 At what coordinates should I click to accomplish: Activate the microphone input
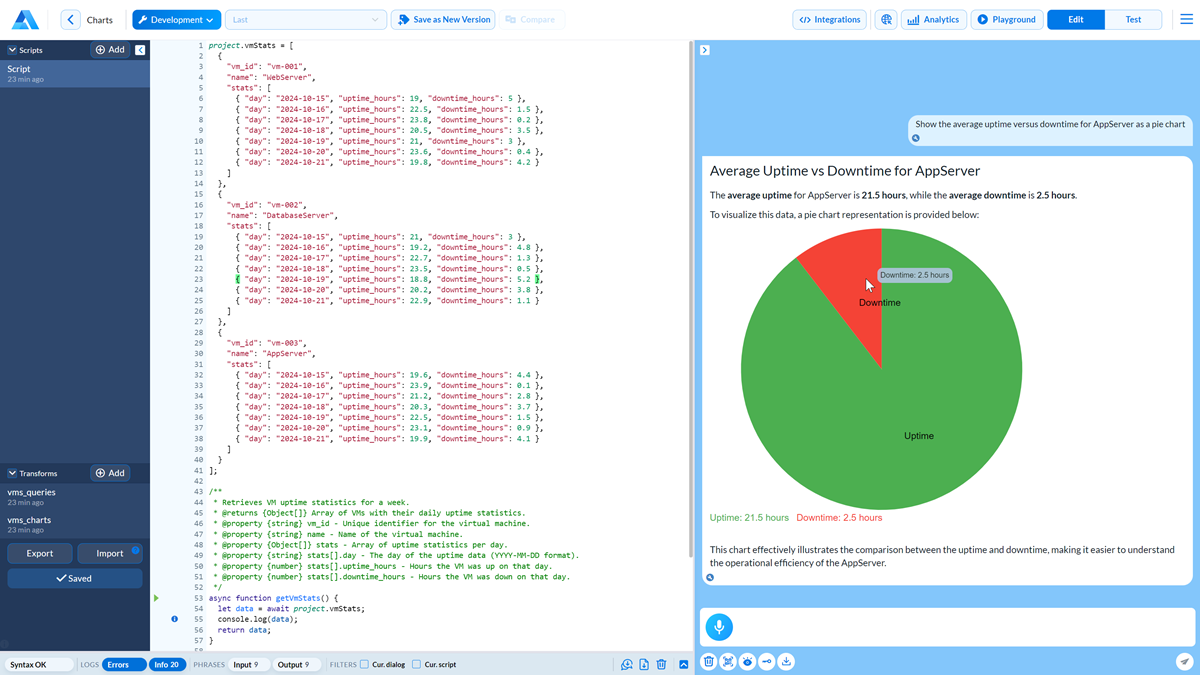[x=718, y=627]
